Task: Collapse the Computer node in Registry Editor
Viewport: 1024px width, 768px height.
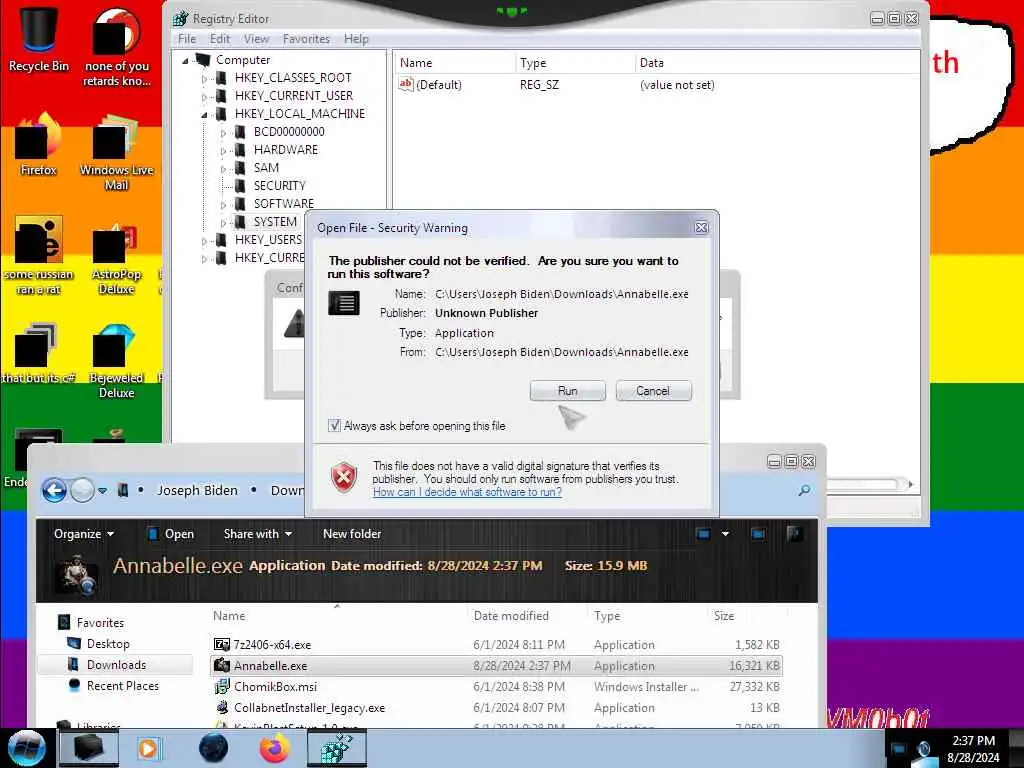Action: click(x=185, y=60)
